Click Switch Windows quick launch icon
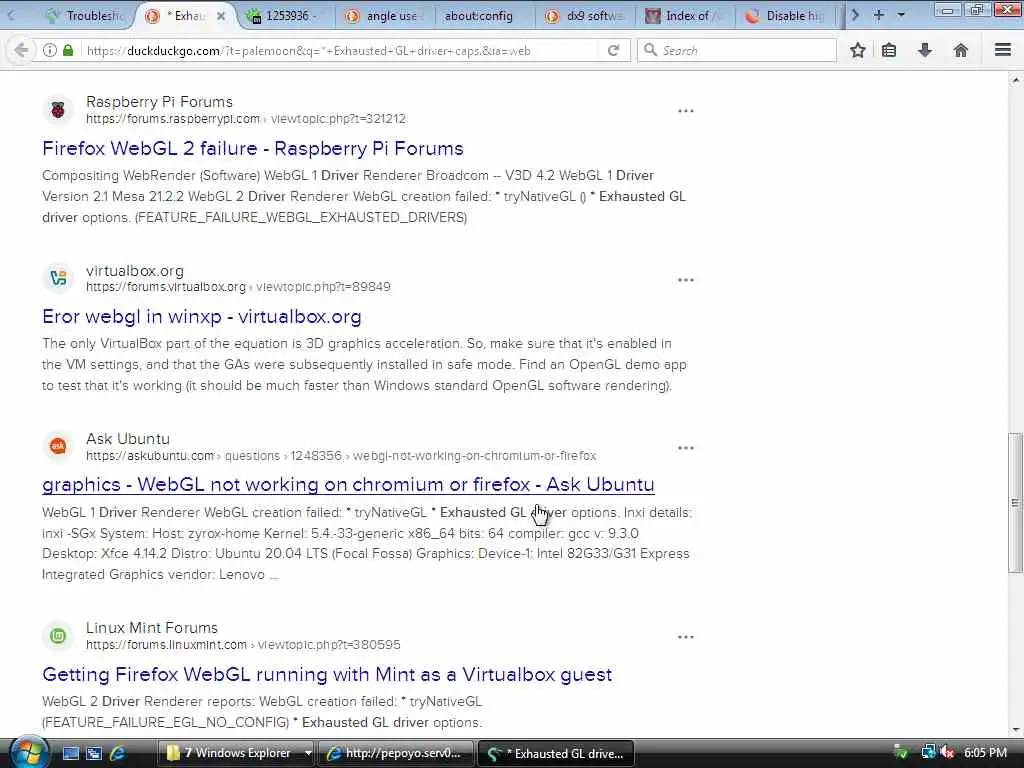This screenshot has width=1024, height=768. 94,754
